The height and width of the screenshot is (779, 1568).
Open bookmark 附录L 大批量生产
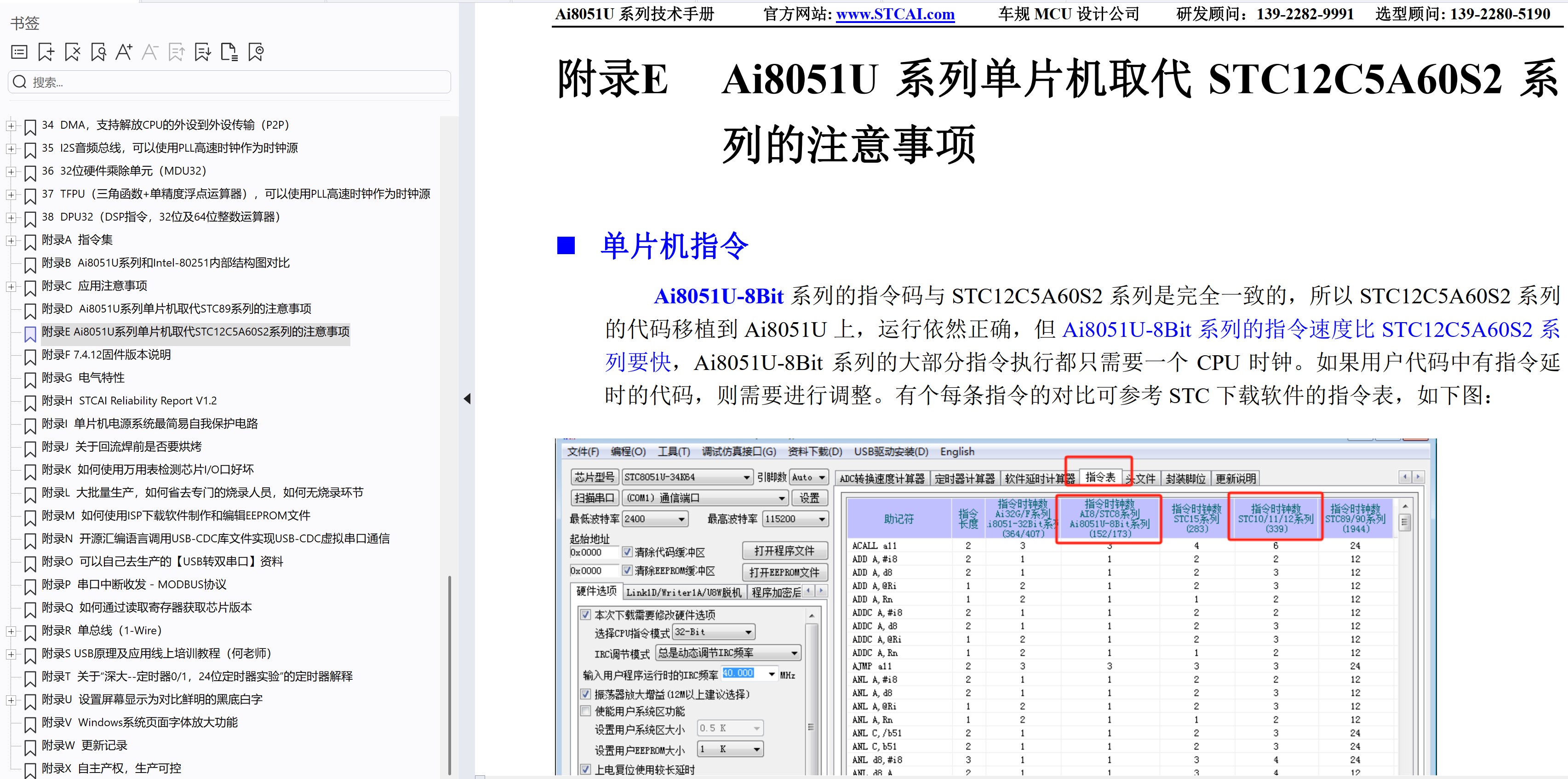(x=202, y=492)
